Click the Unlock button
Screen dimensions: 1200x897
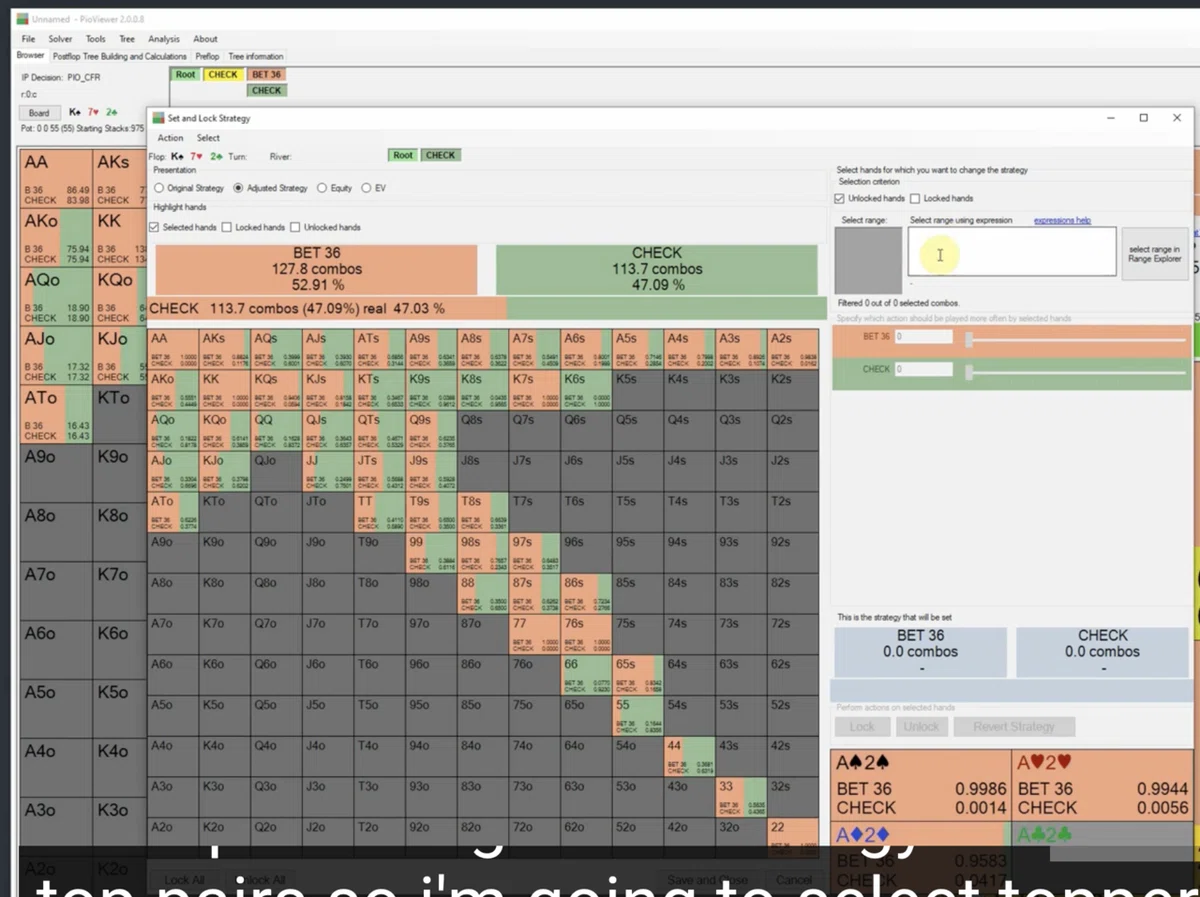pyautogui.click(x=921, y=727)
